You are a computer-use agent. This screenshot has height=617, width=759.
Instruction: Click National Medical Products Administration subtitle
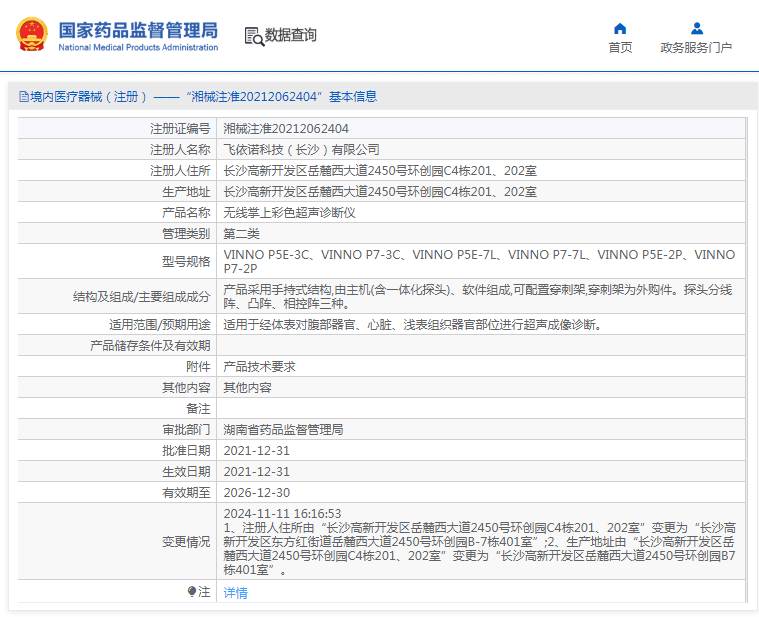pyautogui.click(x=138, y=47)
